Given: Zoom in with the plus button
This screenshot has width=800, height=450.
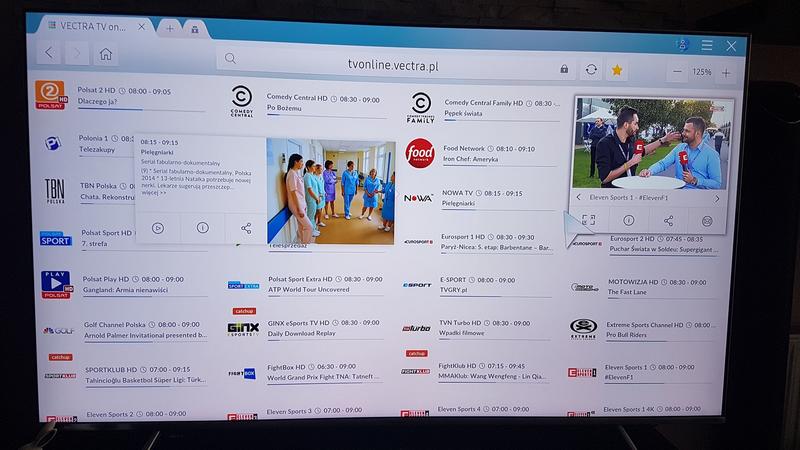Looking at the screenshot, I should [x=726, y=73].
